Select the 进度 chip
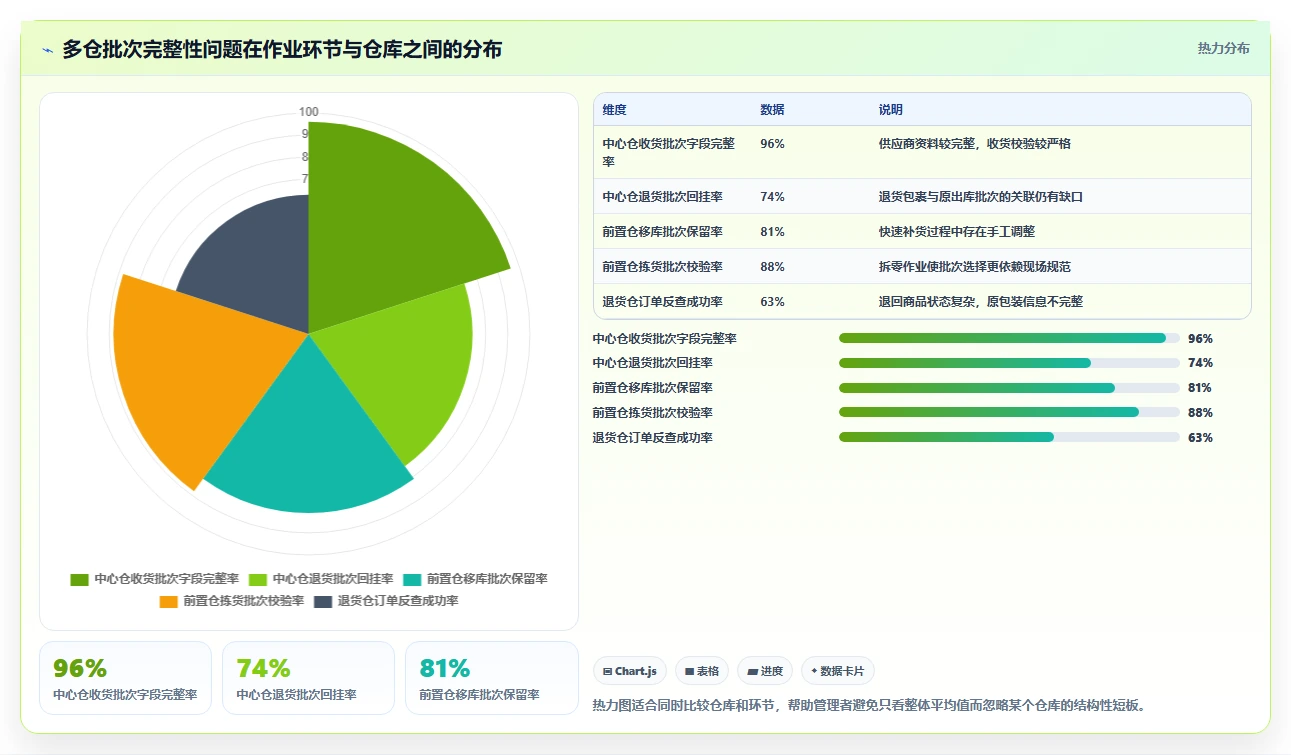 [765, 671]
